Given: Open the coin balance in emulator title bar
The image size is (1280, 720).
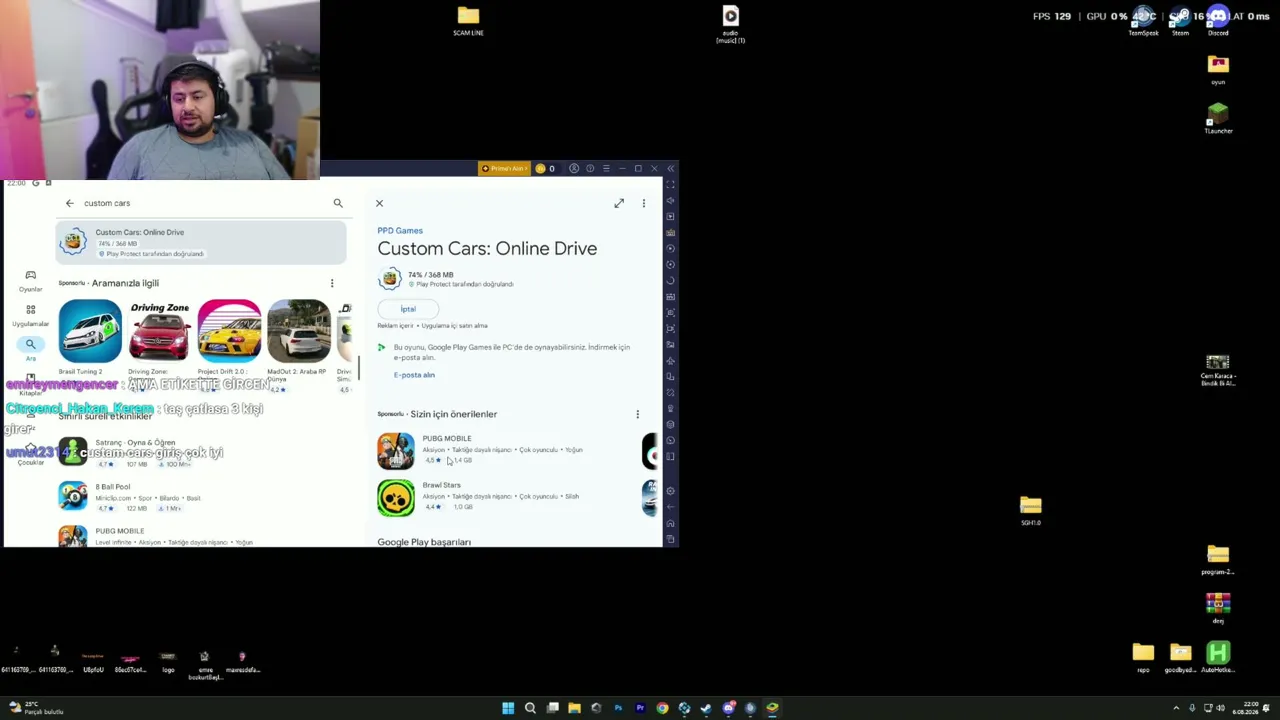Looking at the screenshot, I should point(545,168).
